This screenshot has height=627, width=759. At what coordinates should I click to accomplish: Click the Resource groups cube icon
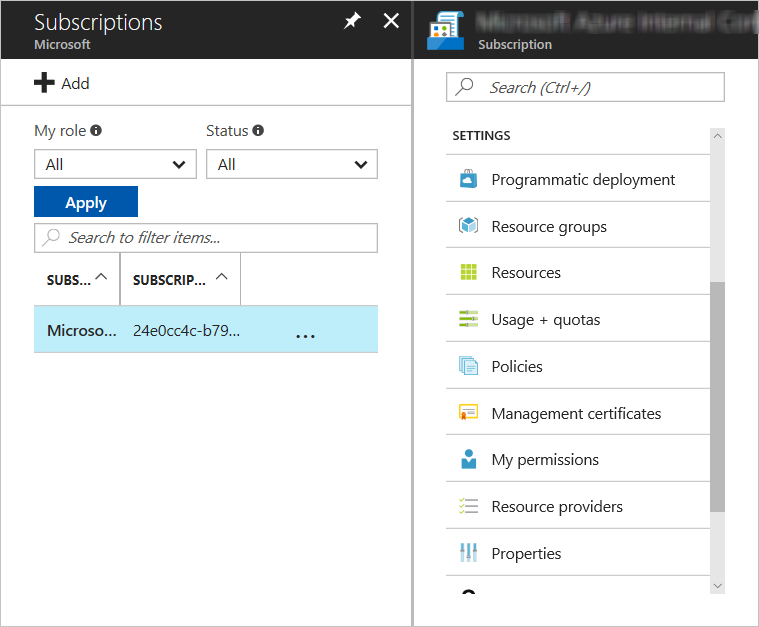coord(468,226)
